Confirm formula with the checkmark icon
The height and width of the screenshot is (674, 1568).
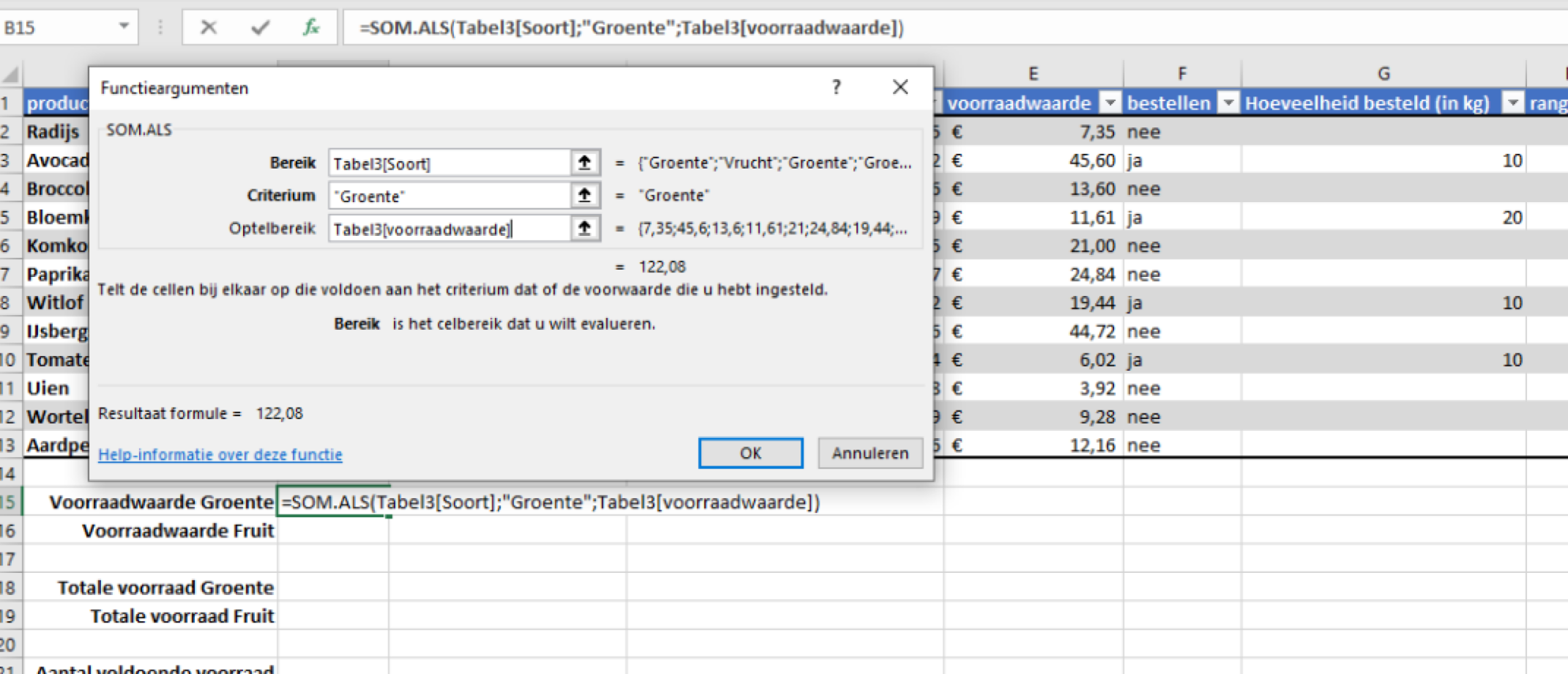(260, 28)
